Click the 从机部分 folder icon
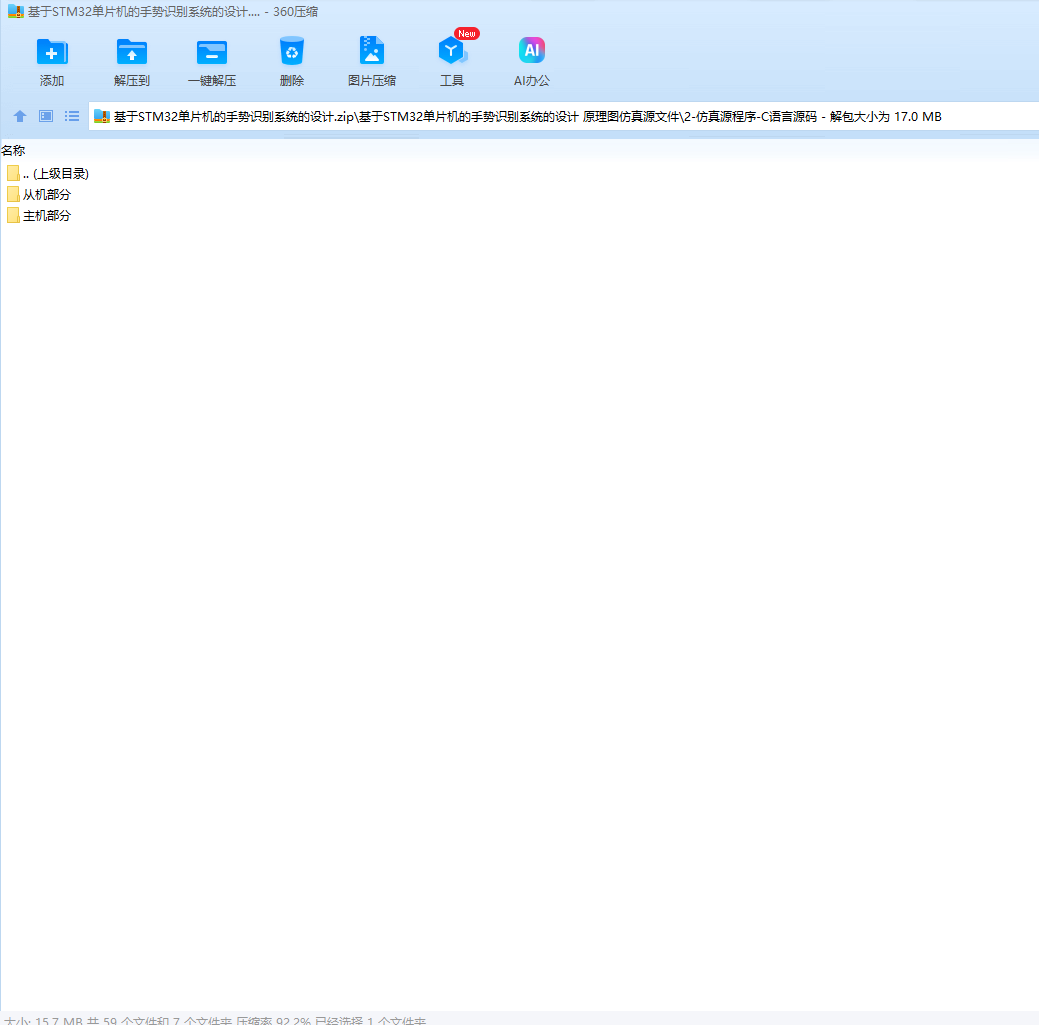Viewport: 1039px width, 1025px height. click(13, 194)
